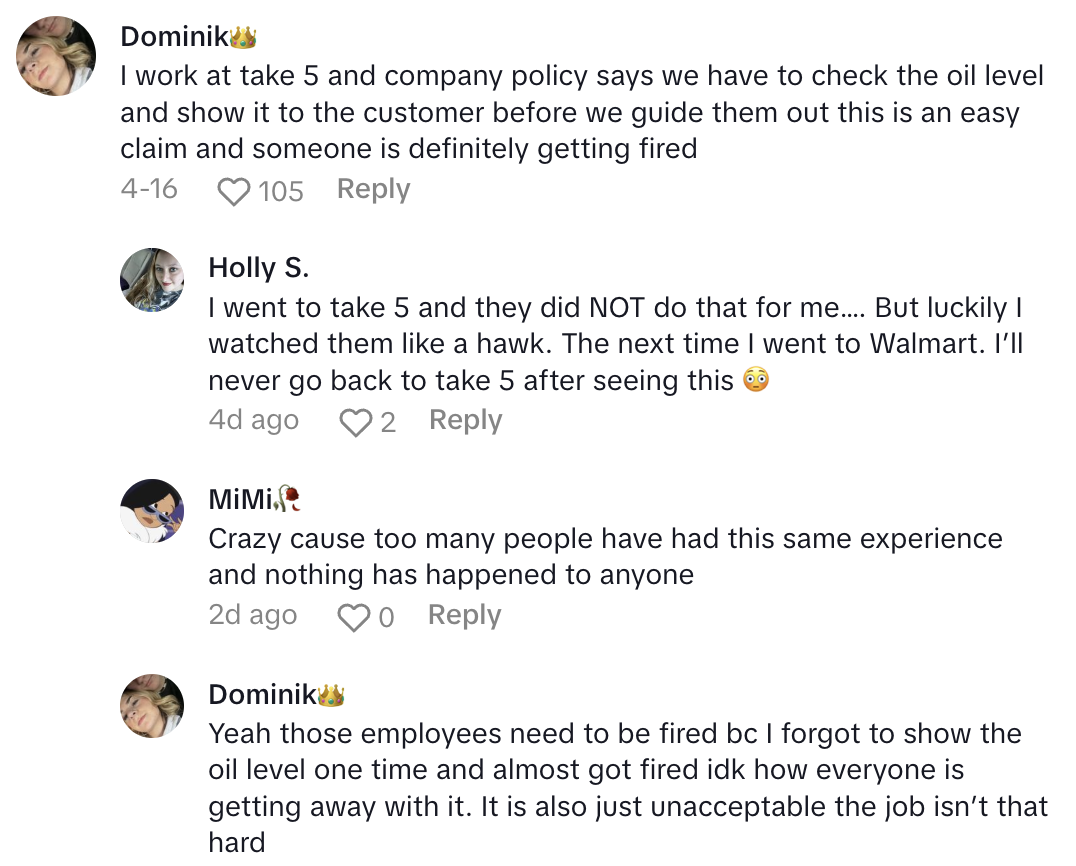Screen dimensions: 1076x866
Task: Click the 4-16 date stamp
Action: coord(149,189)
